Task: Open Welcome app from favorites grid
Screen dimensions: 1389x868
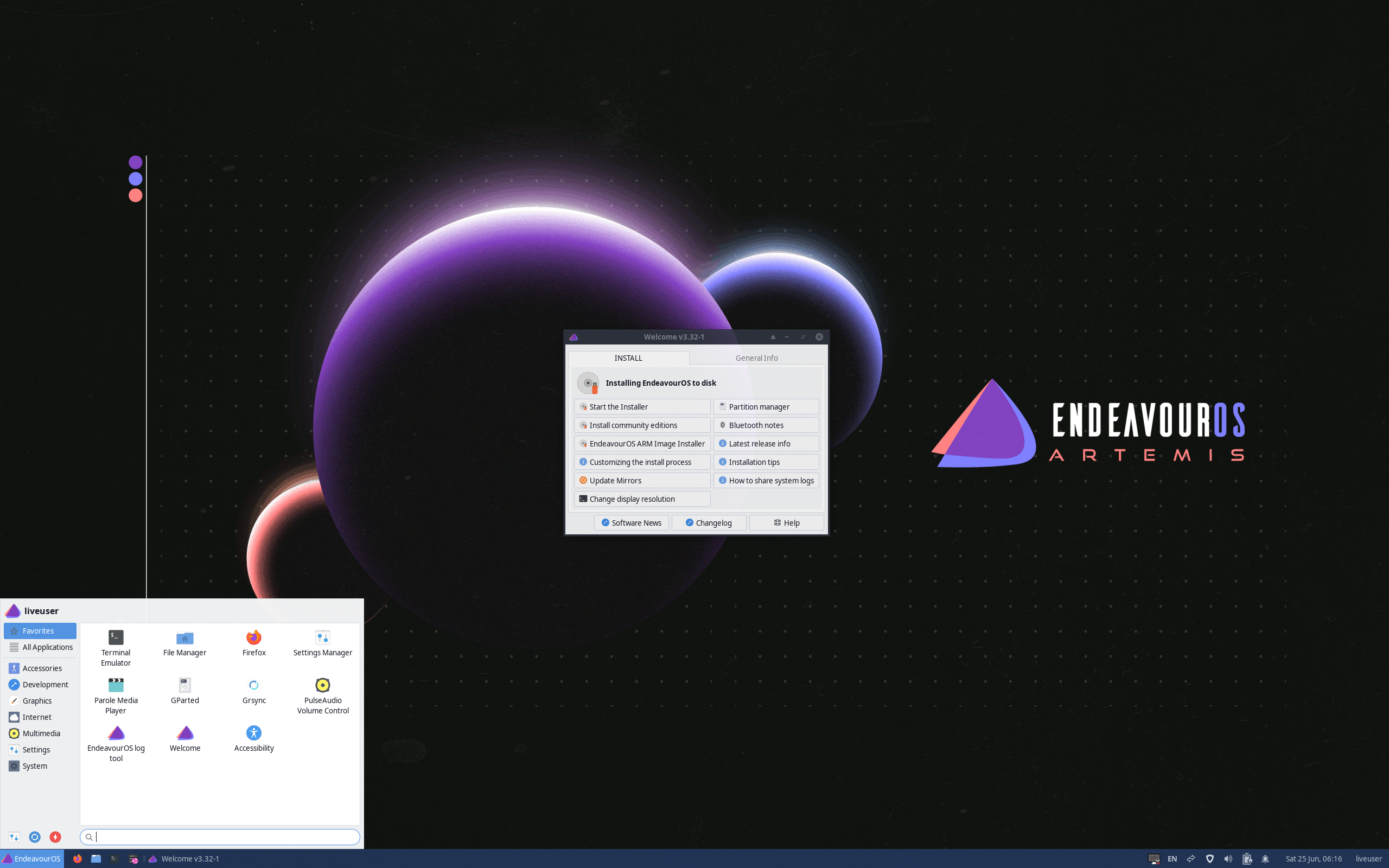Action: coord(184,739)
